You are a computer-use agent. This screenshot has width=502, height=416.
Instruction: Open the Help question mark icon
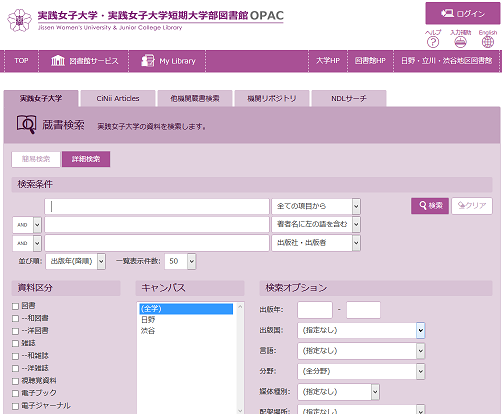click(433, 42)
